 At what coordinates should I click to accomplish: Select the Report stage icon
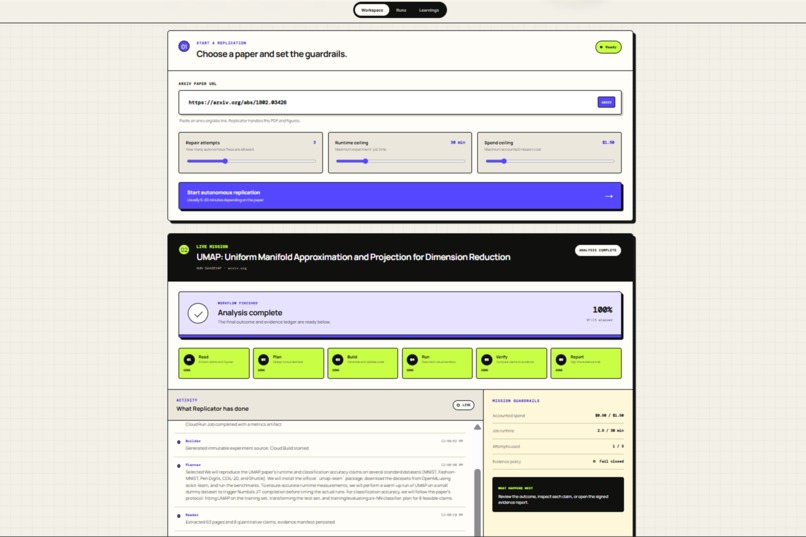pos(561,359)
